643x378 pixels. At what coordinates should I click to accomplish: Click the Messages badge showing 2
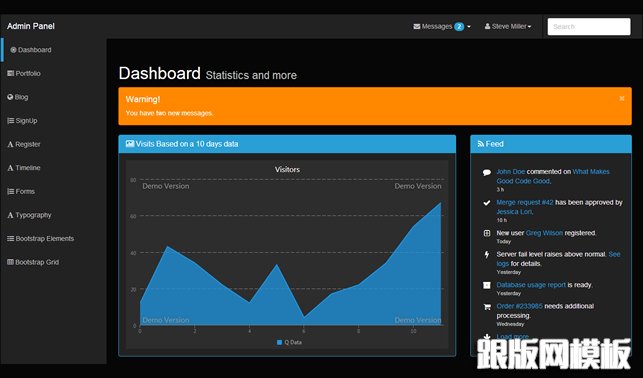click(x=459, y=27)
